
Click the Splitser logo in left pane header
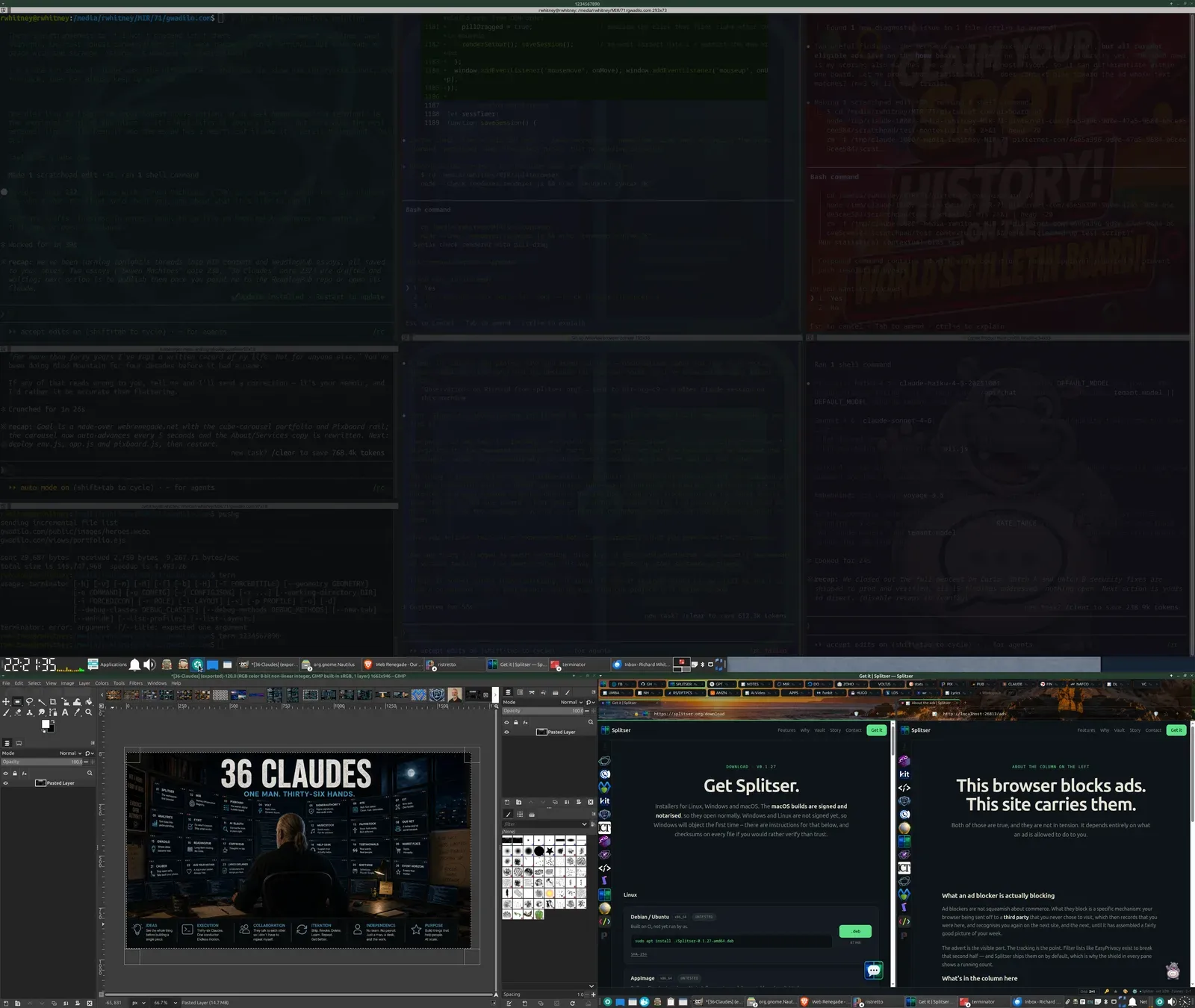click(617, 730)
